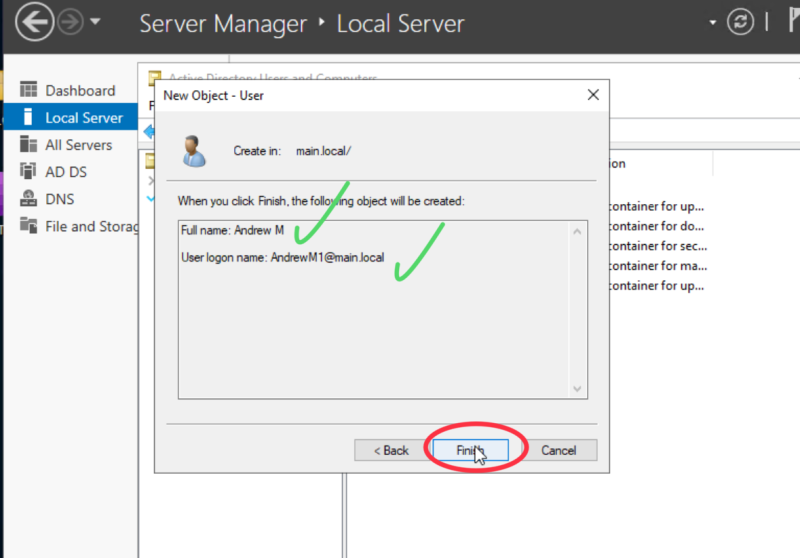Click the Server Manager back arrow
The width and height of the screenshot is (800, 558).
[x=34, y=23]
